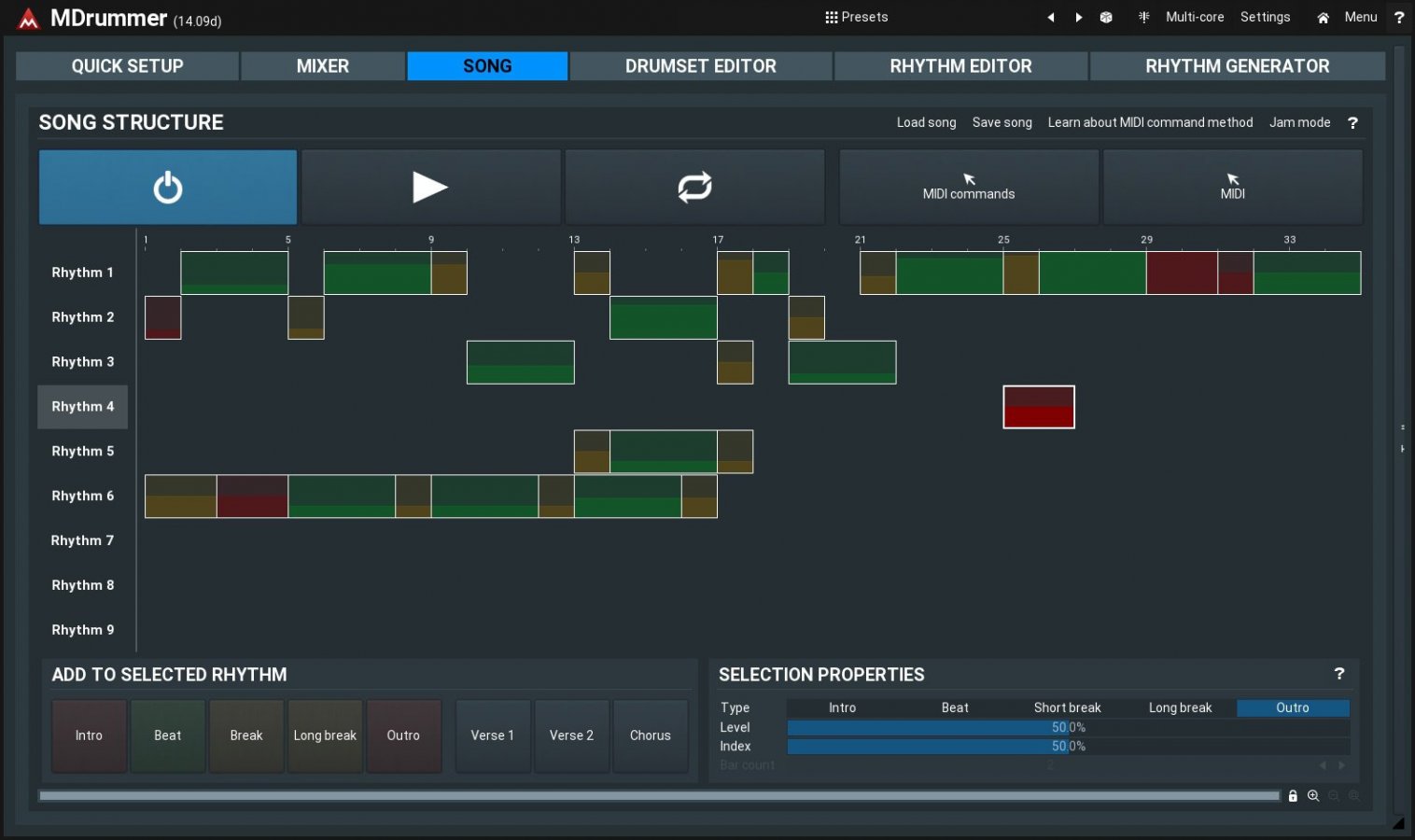This screenshot has height=840, width=1415.
Task: Click the Save song link
Action: (x=1002, y=123)
